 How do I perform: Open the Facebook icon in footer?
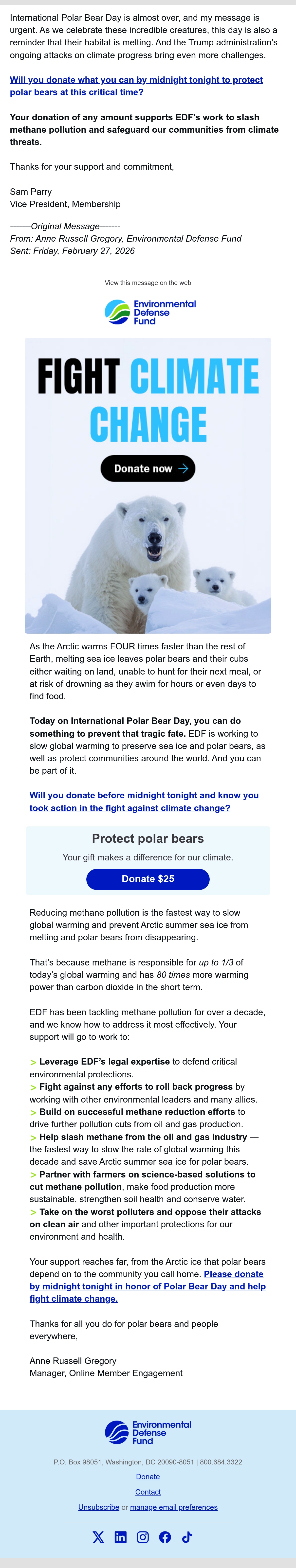(165, 1537)
